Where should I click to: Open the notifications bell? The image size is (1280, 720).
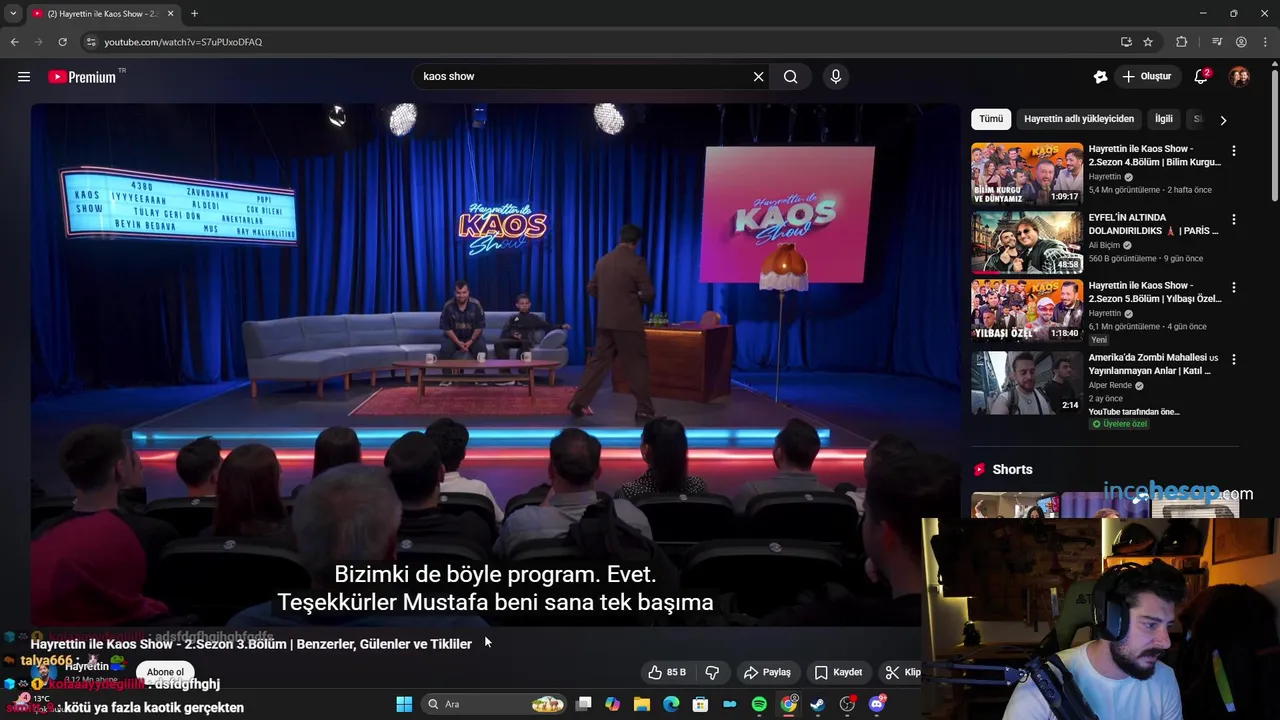[1201, 77]
